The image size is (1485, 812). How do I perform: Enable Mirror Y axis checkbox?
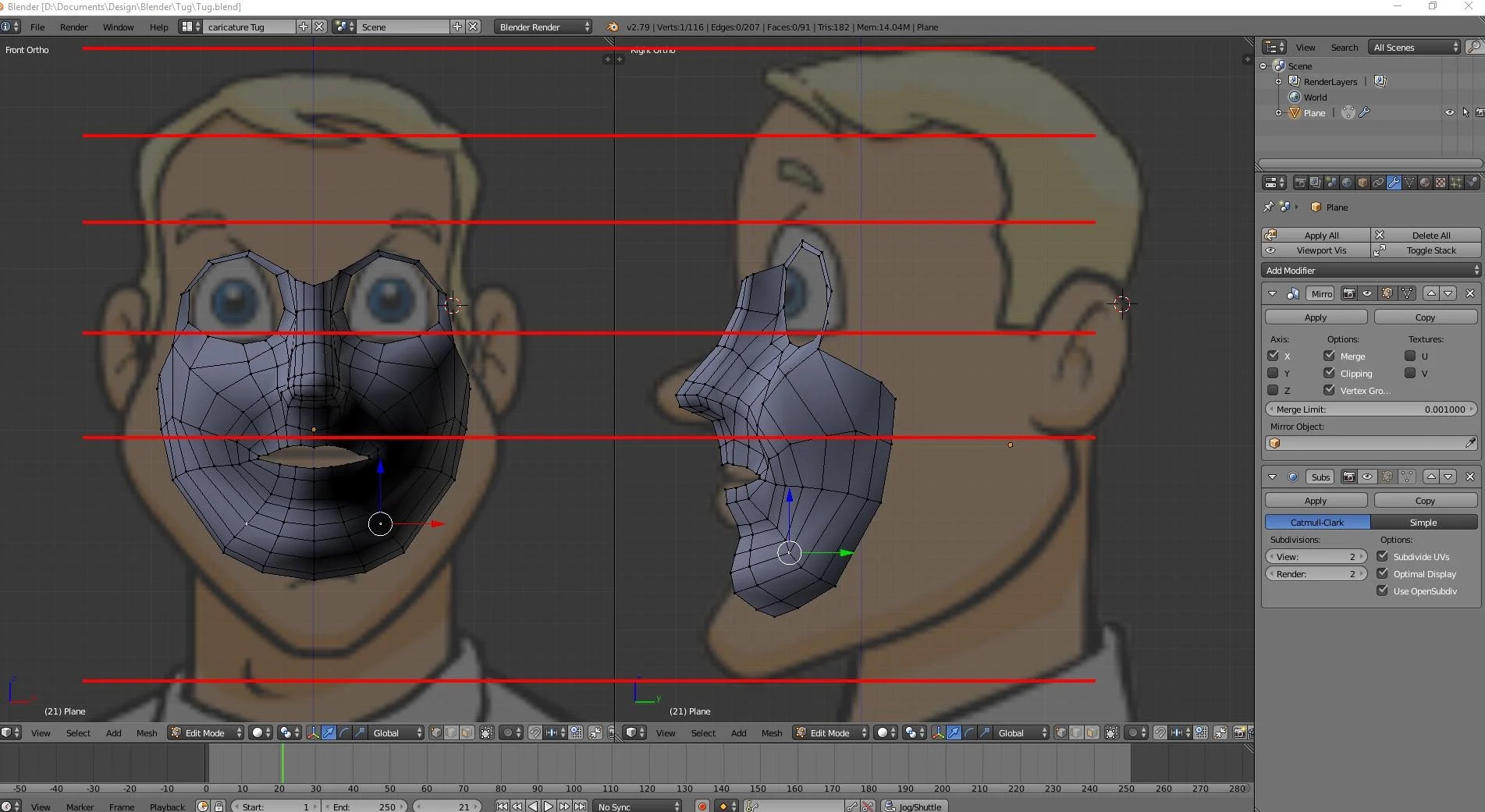point(1273,373)
